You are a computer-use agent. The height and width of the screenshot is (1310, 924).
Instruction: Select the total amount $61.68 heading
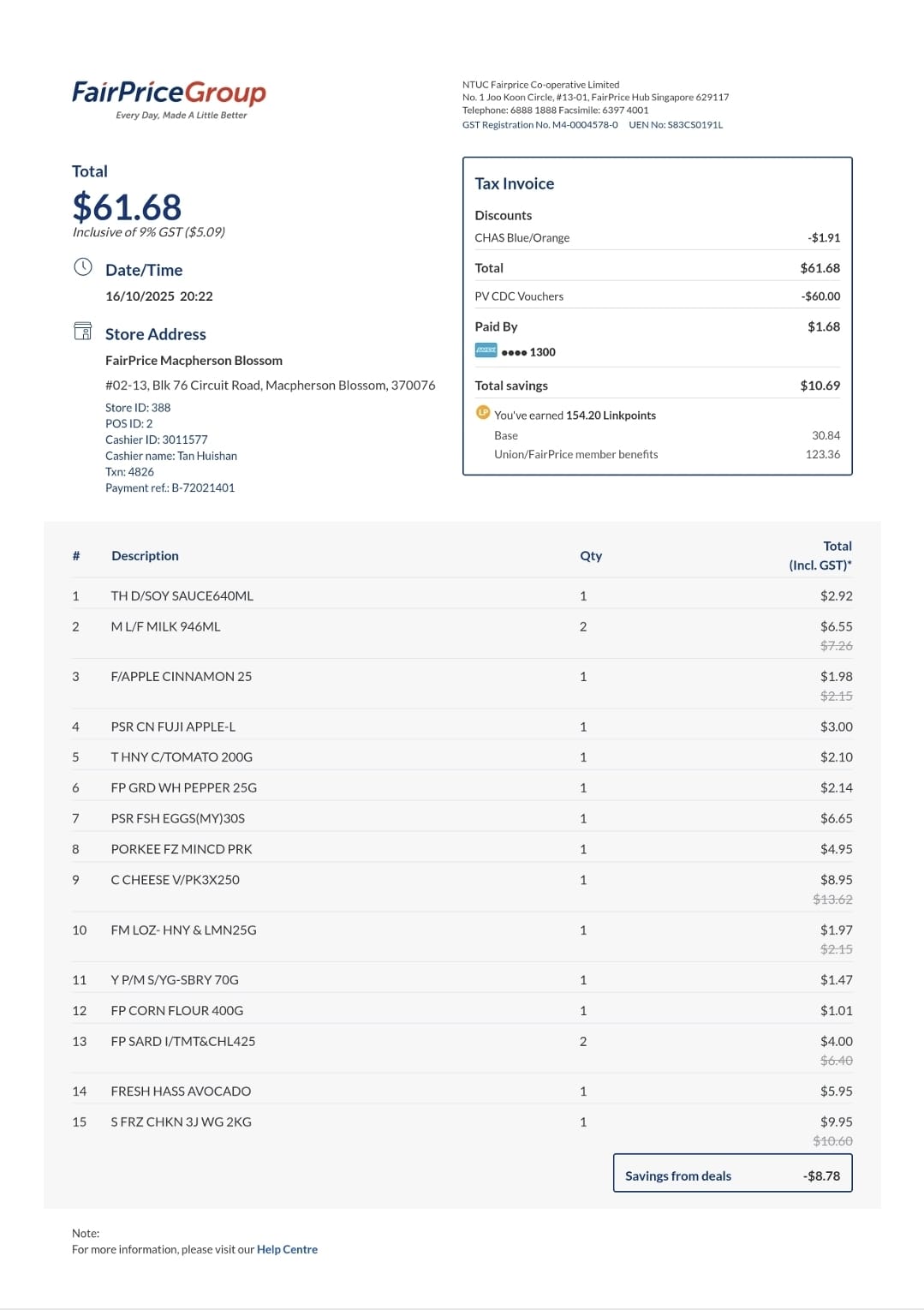coord(127,207)
